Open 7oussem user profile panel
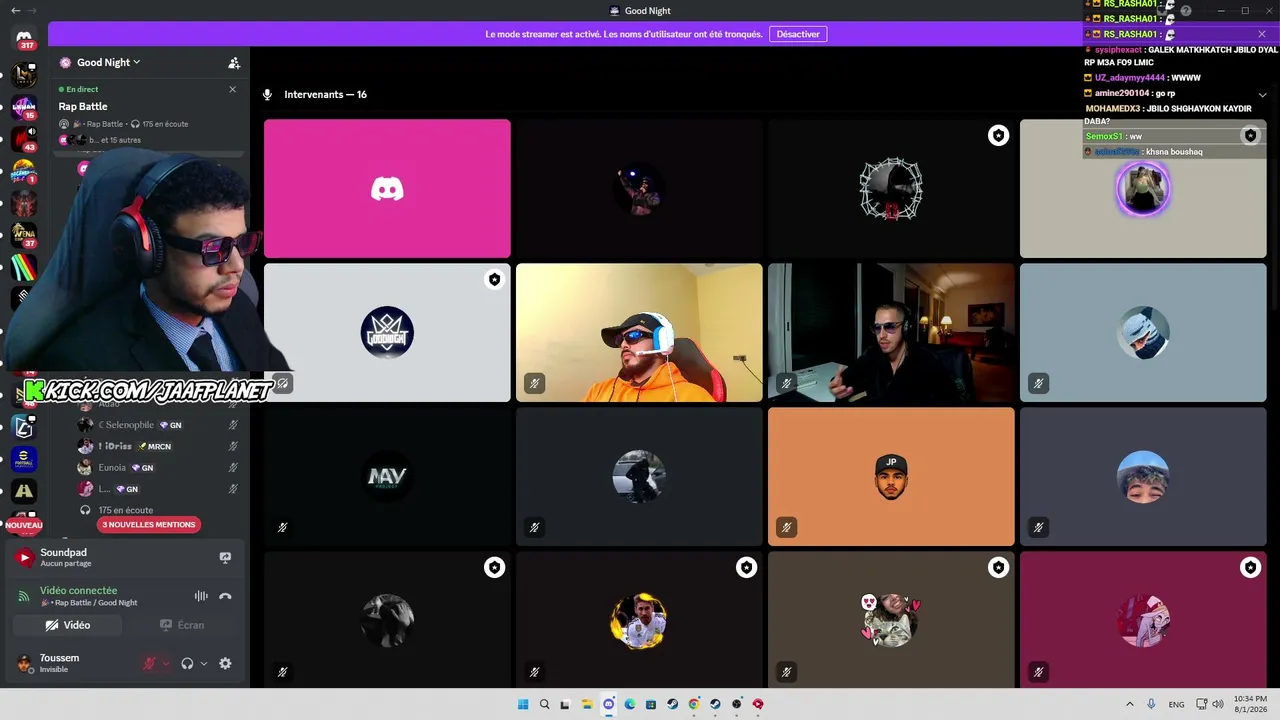This screenshot has width=1280, height=720. 59,663
